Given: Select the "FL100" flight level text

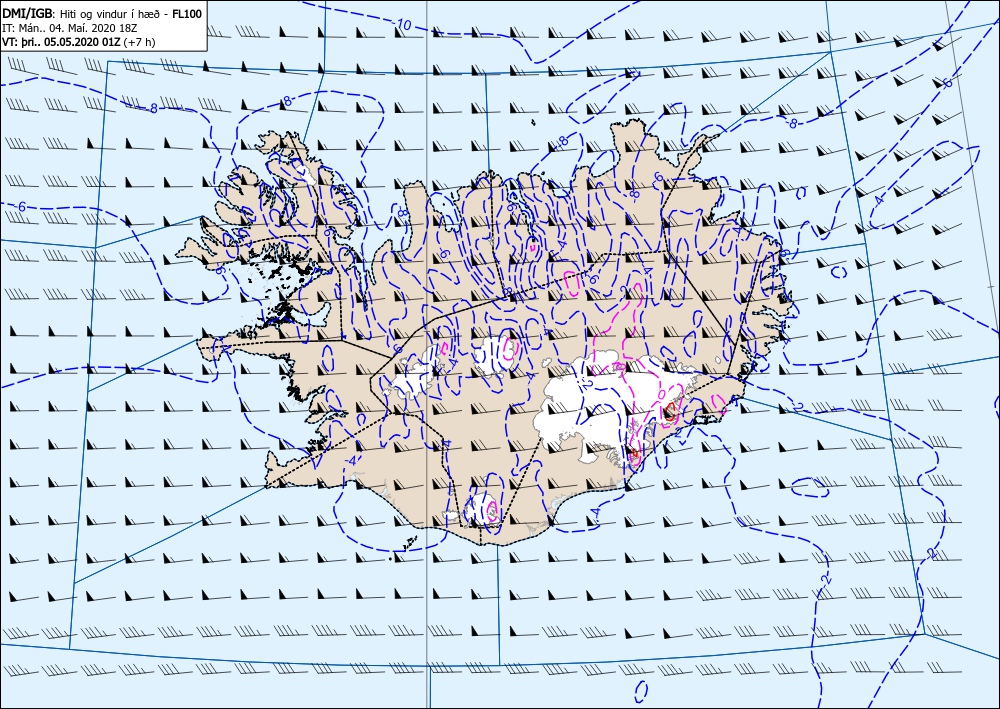Looking at the screenshot, I should 188,13.
